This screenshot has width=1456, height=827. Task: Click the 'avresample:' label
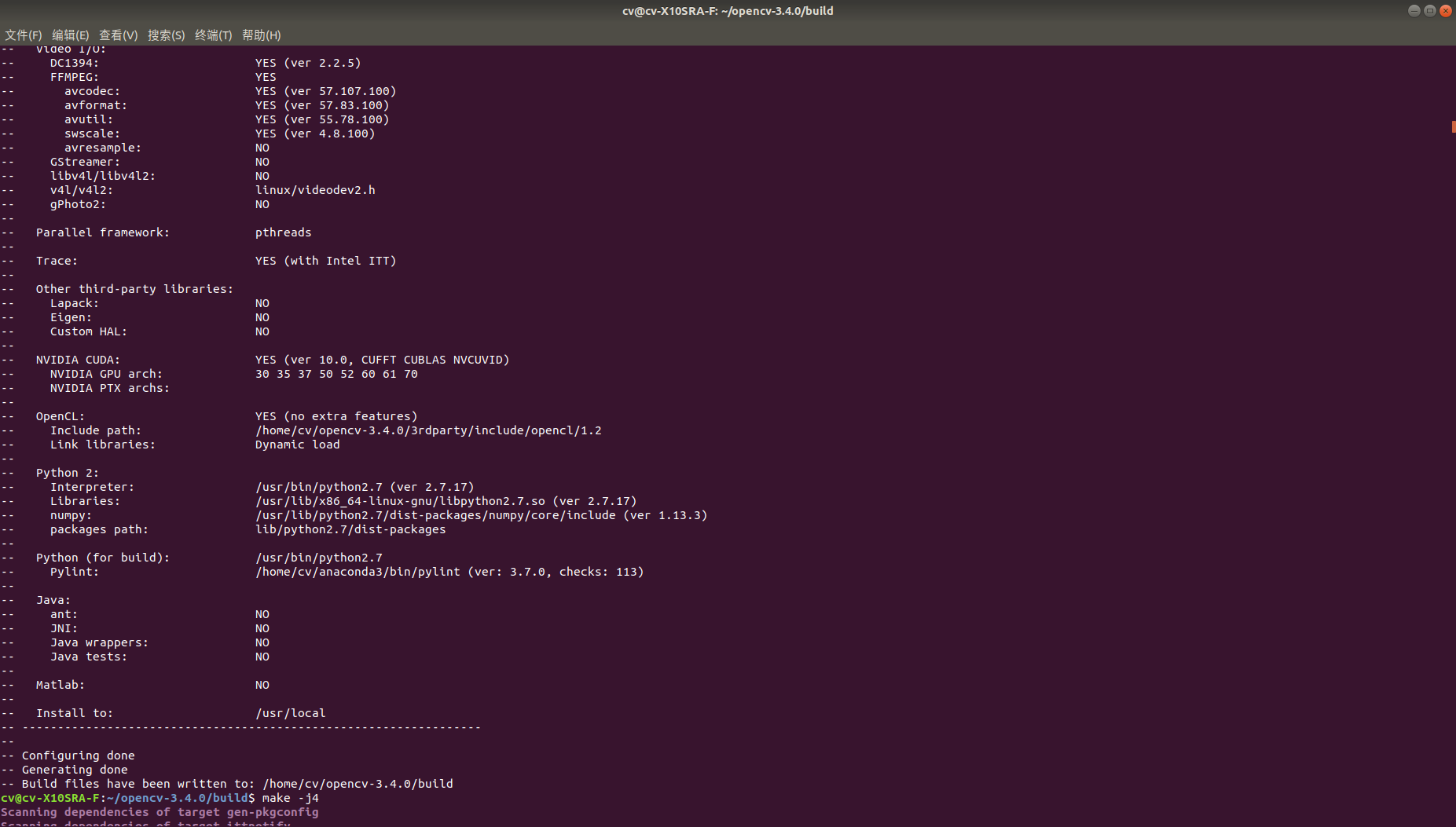coord(103,148)
